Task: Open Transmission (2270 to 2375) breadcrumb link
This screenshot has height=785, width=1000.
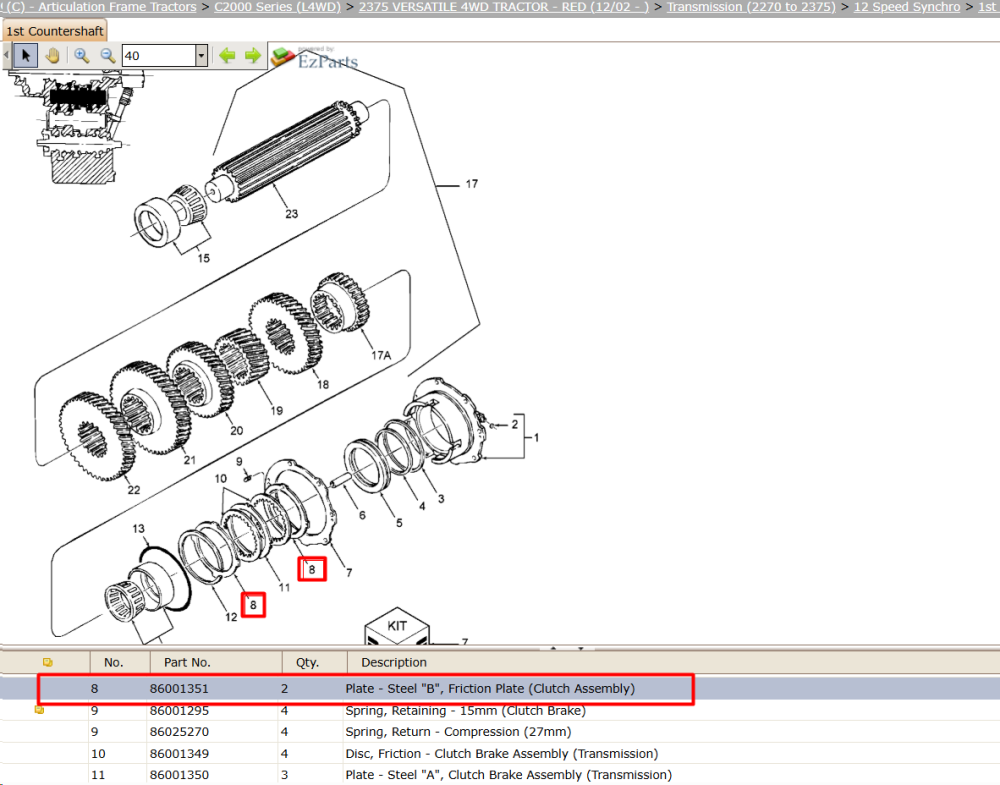Action: click(751, 7)
